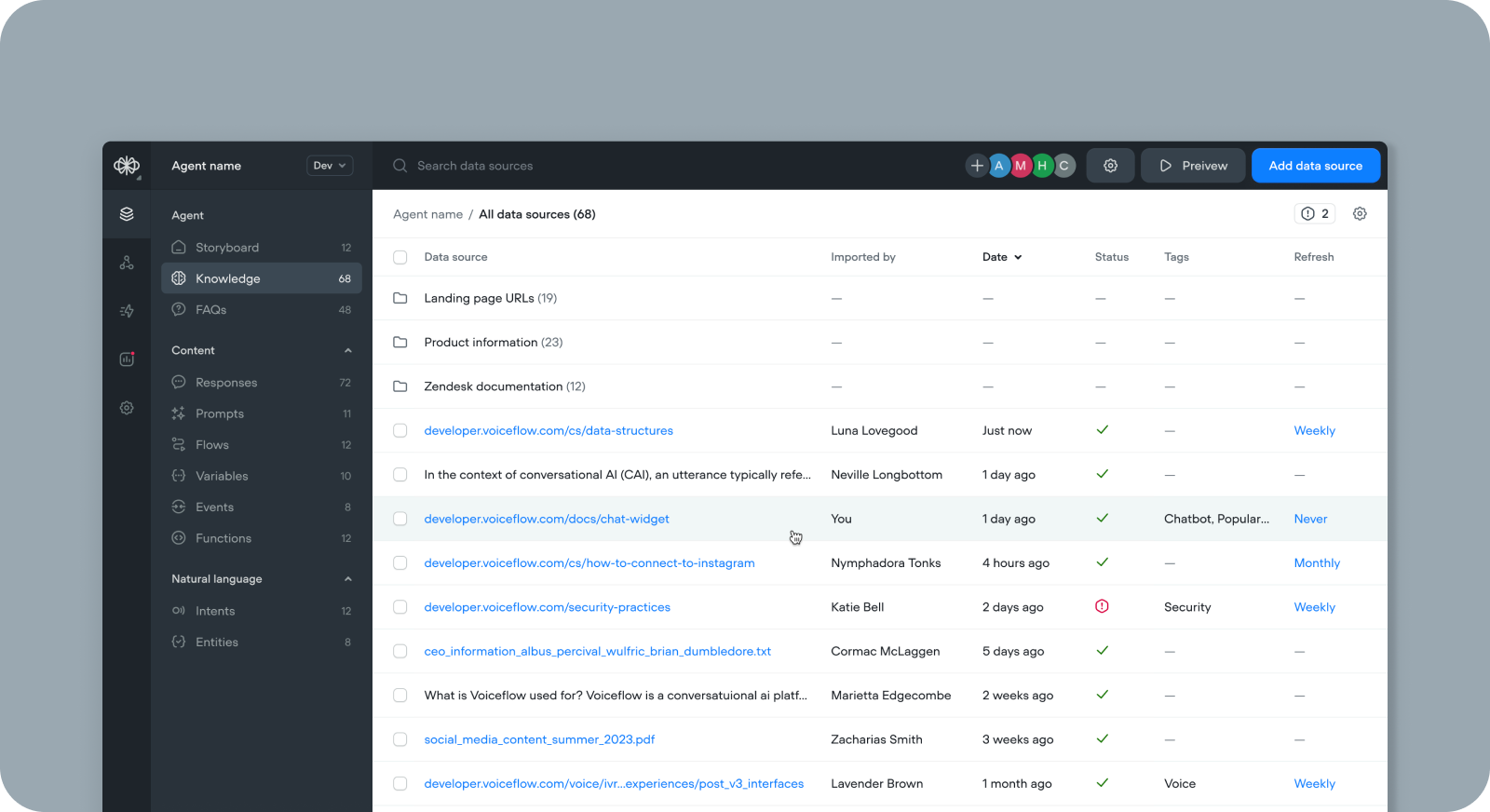
Task: Open Functions in sidebar
Action: tap(262, 538)
